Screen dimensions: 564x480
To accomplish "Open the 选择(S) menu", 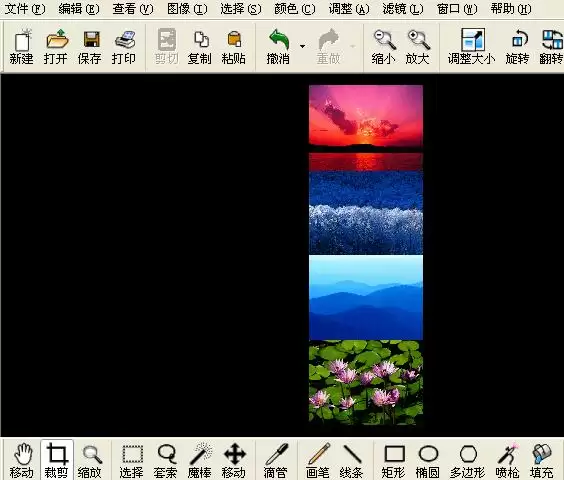I will click(x=241, y=9).
